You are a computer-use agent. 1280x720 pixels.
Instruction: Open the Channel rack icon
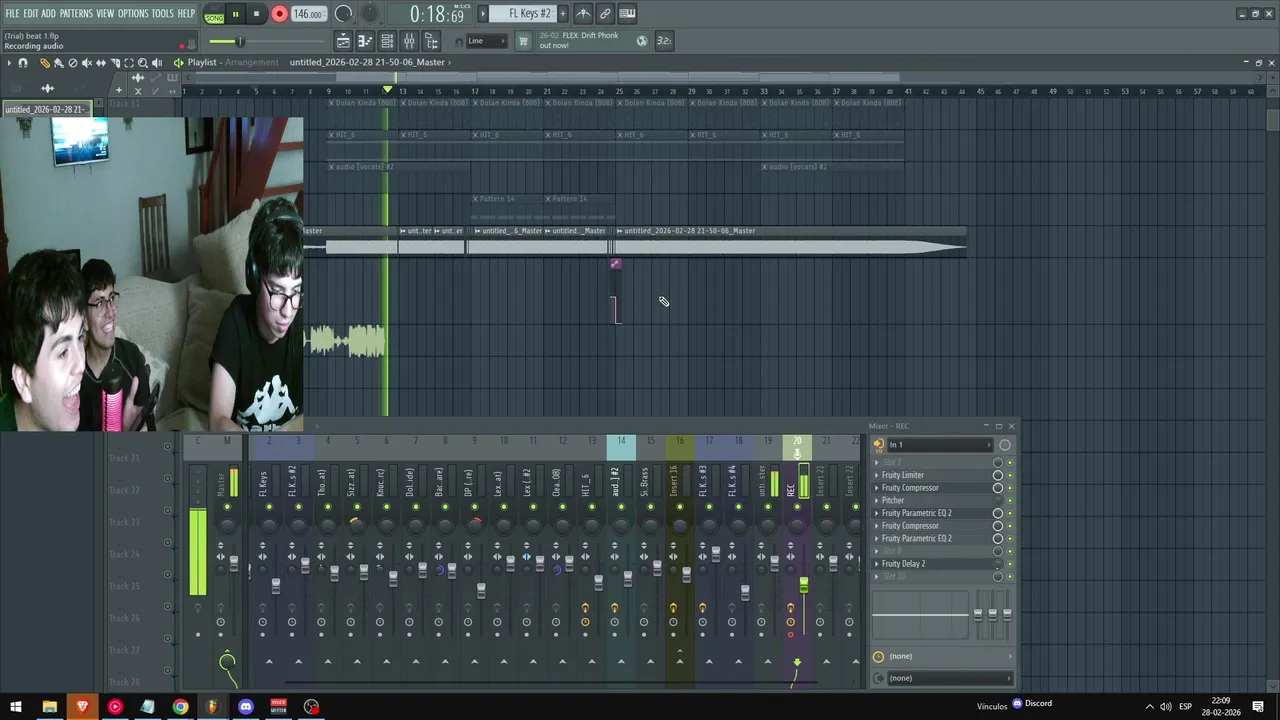pyautogui.click(x=387, y=41)
